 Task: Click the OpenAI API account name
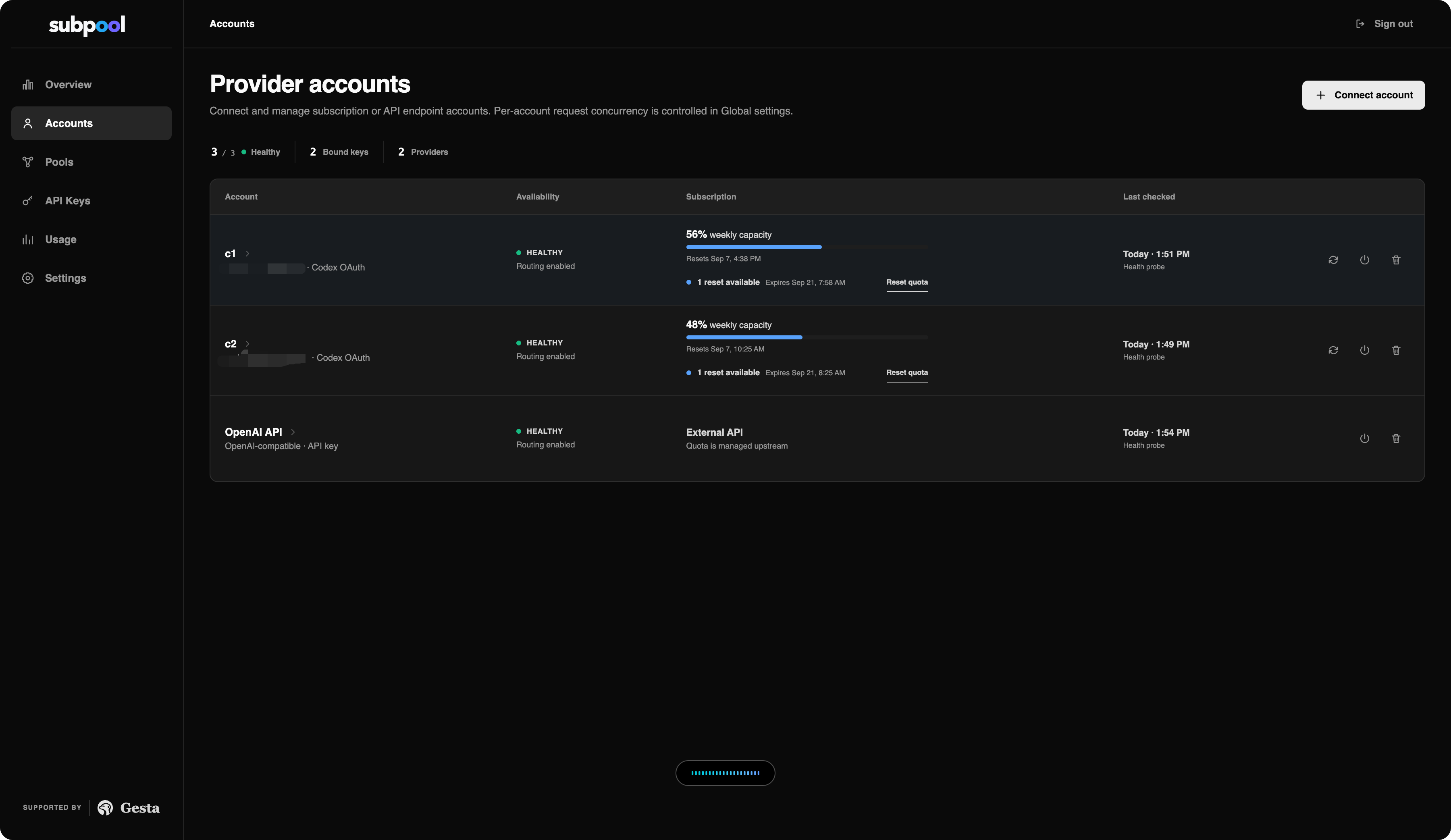pyautogui.click(x=254, y=432)
